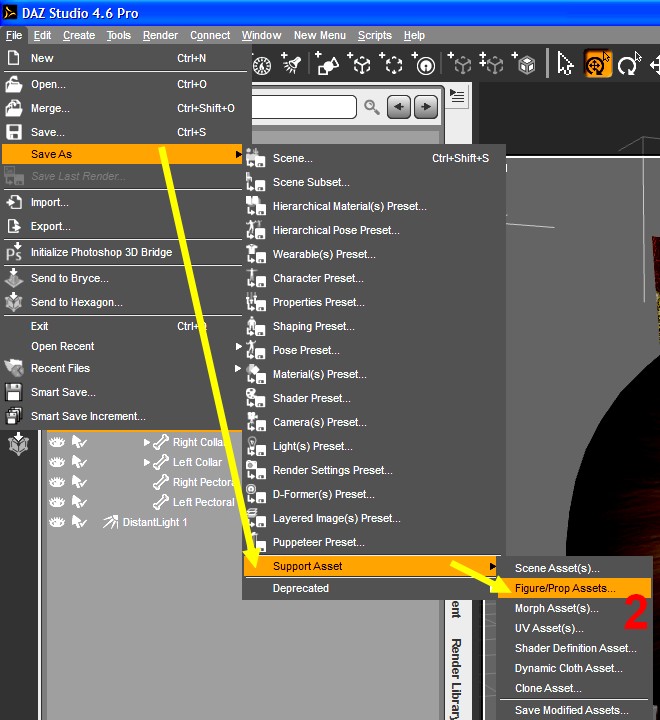Select the node selection arrow tool
The height and width of the screenshot is (720, 660).
[565, 63]
